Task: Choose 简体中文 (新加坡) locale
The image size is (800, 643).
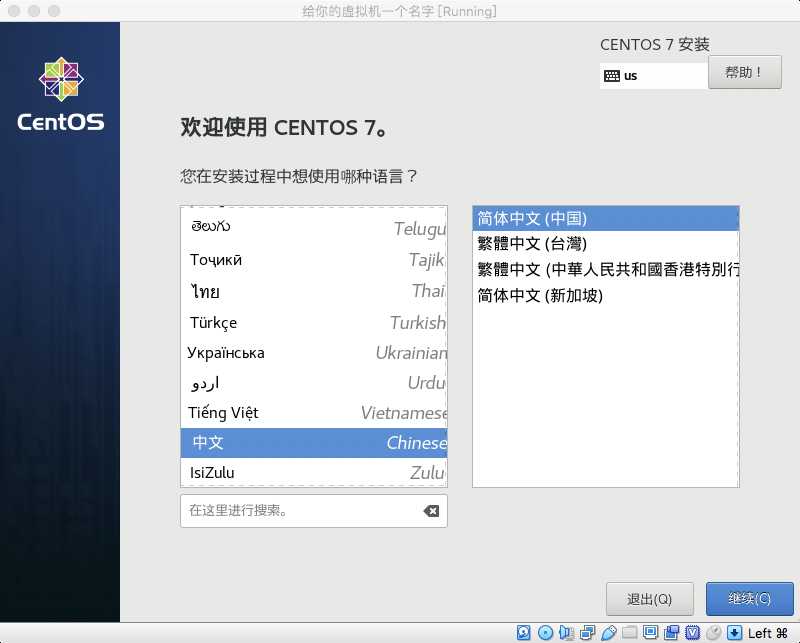Action: [x=606, y=295]
